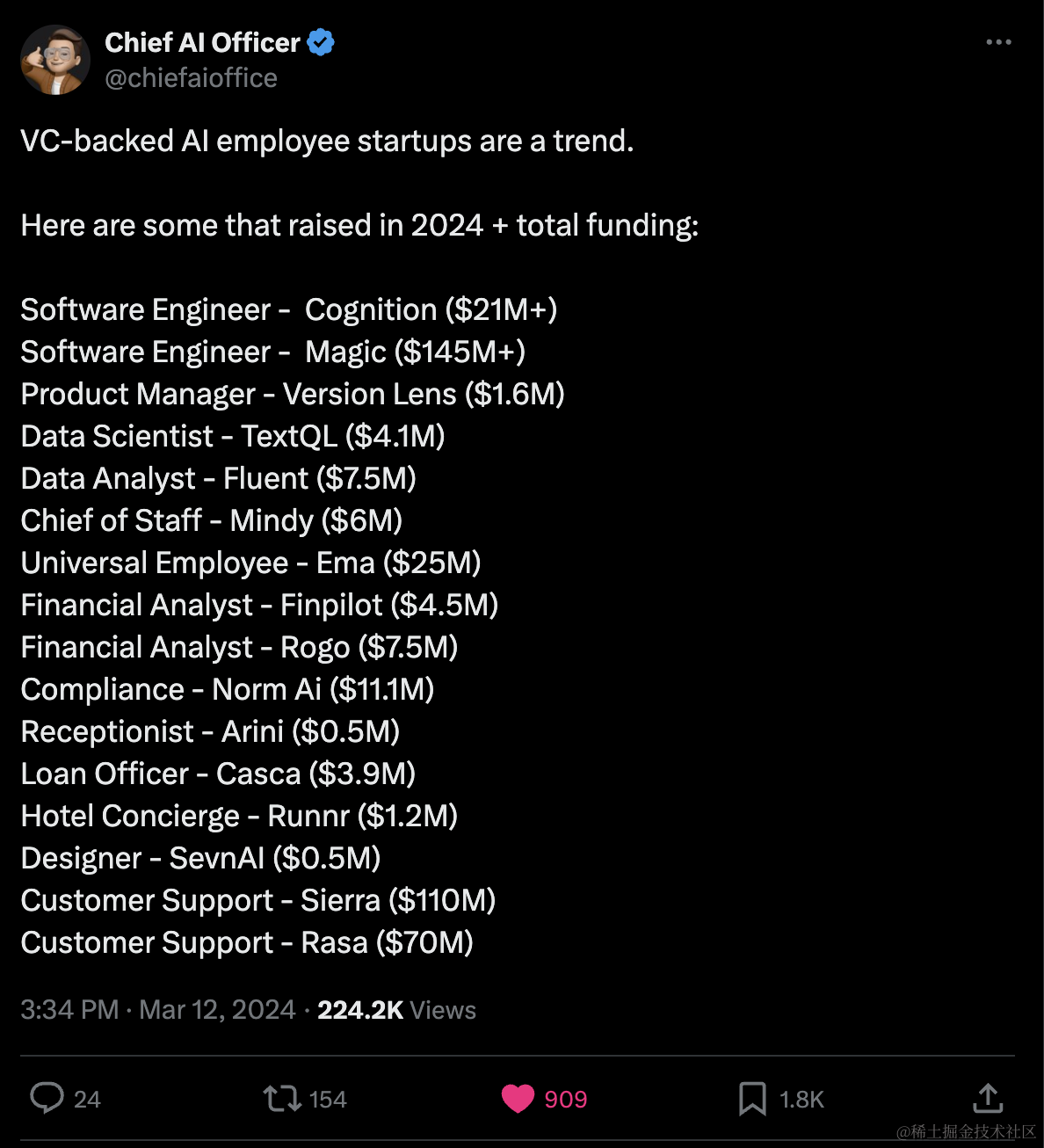Click the 224.2K Views count

396,1009
